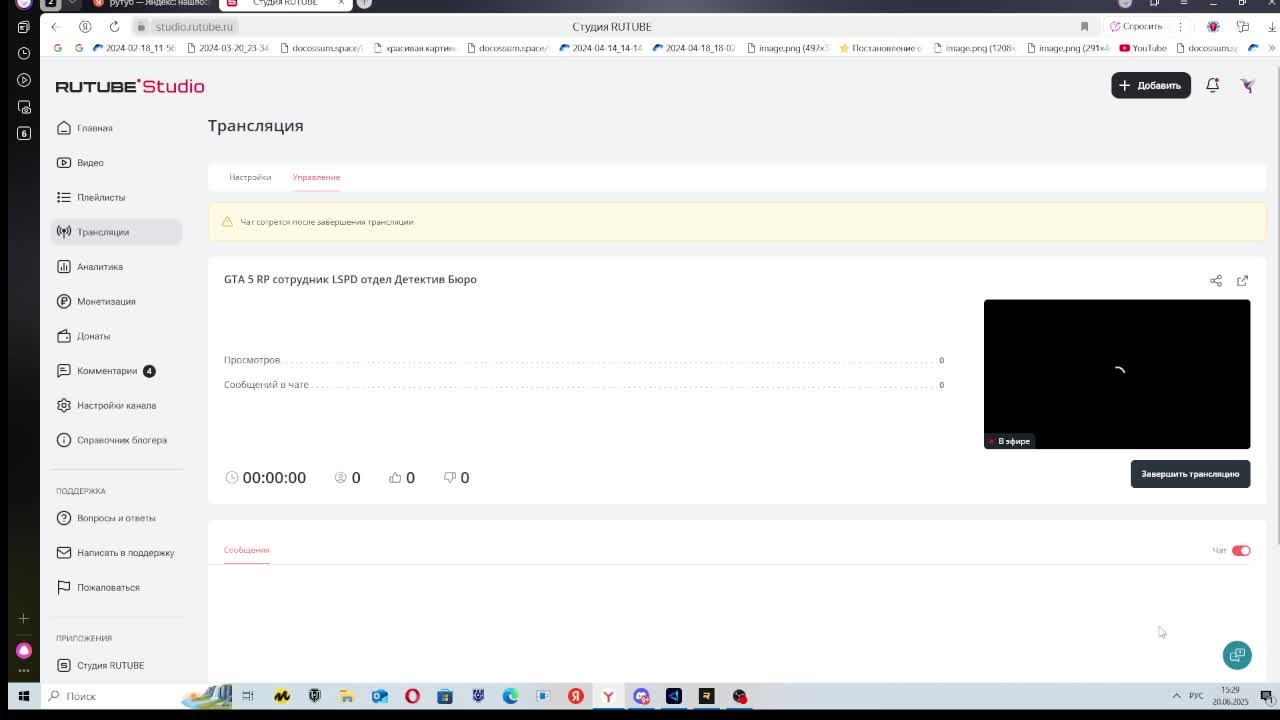
Task: Open the support chat widget
Action: pos(1237,655)
